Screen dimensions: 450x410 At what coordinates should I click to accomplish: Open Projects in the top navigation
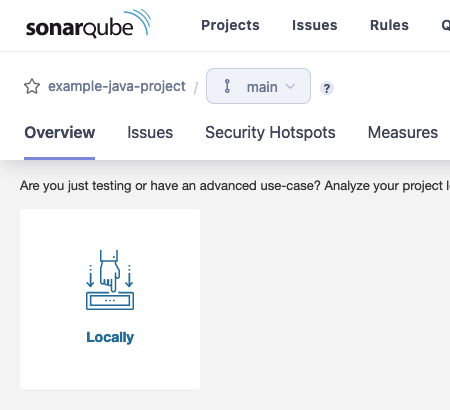tap(230, 25)
